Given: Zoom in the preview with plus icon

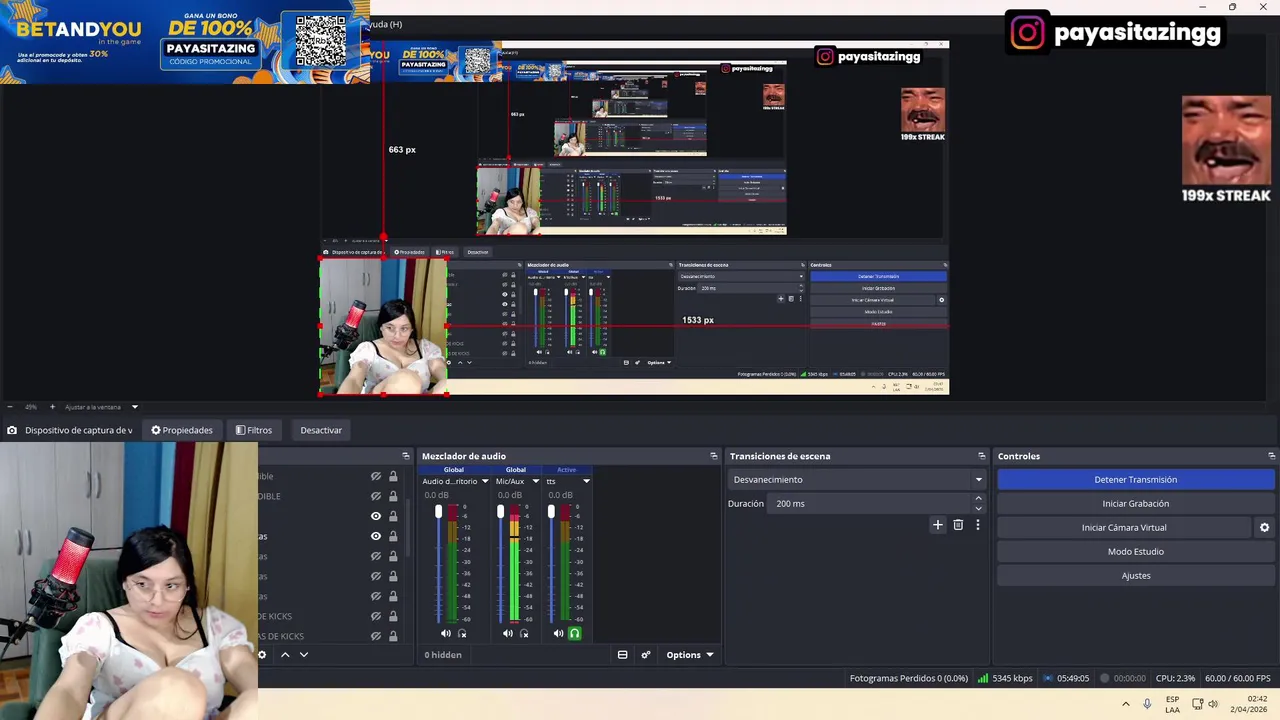Looking at the screenshot, I should pyautogui.click(x=52, y=407).
